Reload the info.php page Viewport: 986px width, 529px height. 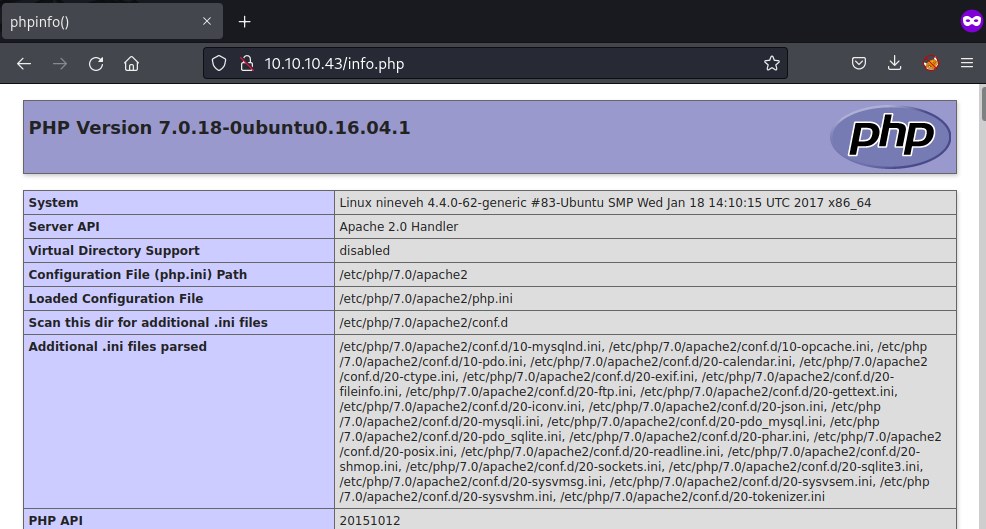pos(96,63)
